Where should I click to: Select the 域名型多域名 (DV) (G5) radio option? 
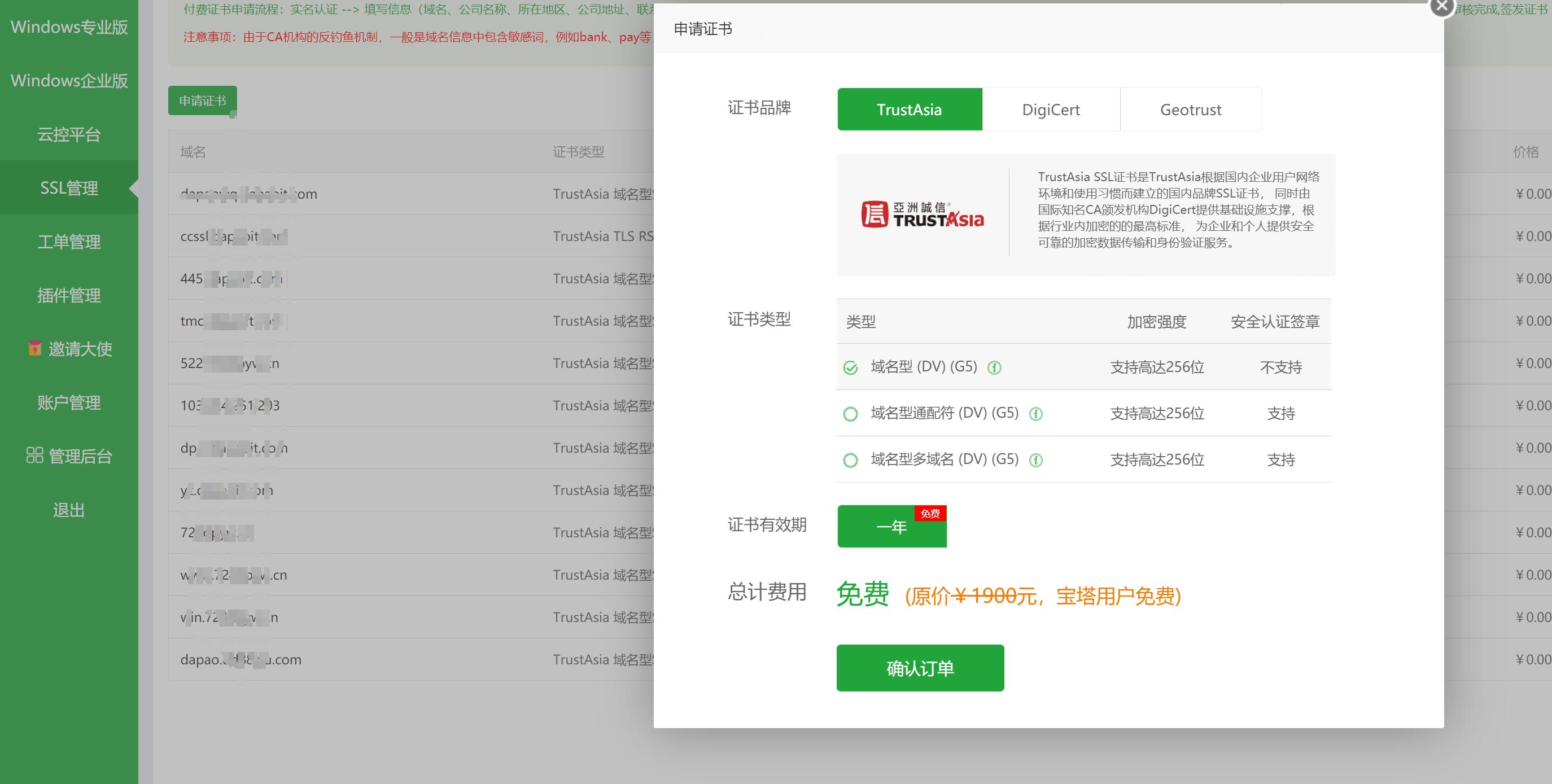[x=850, y=460]
